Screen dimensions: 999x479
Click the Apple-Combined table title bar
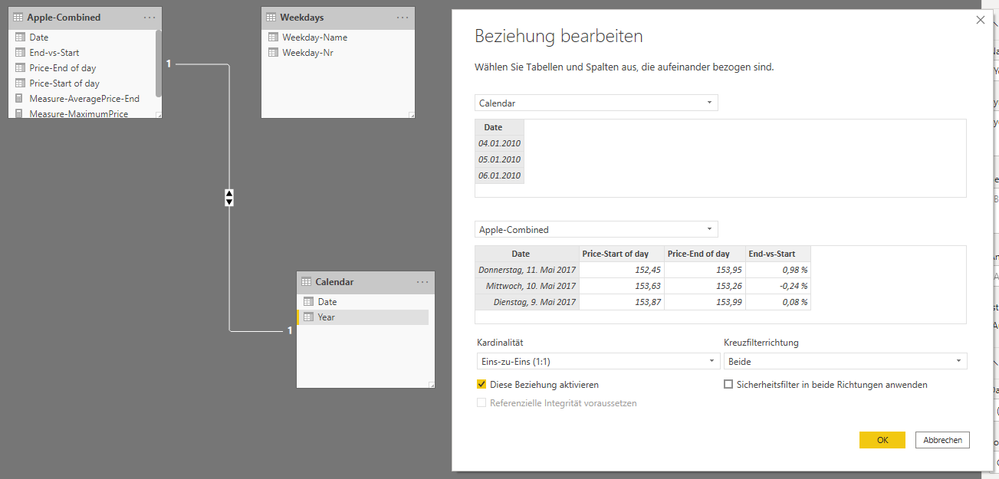[85, 18]
